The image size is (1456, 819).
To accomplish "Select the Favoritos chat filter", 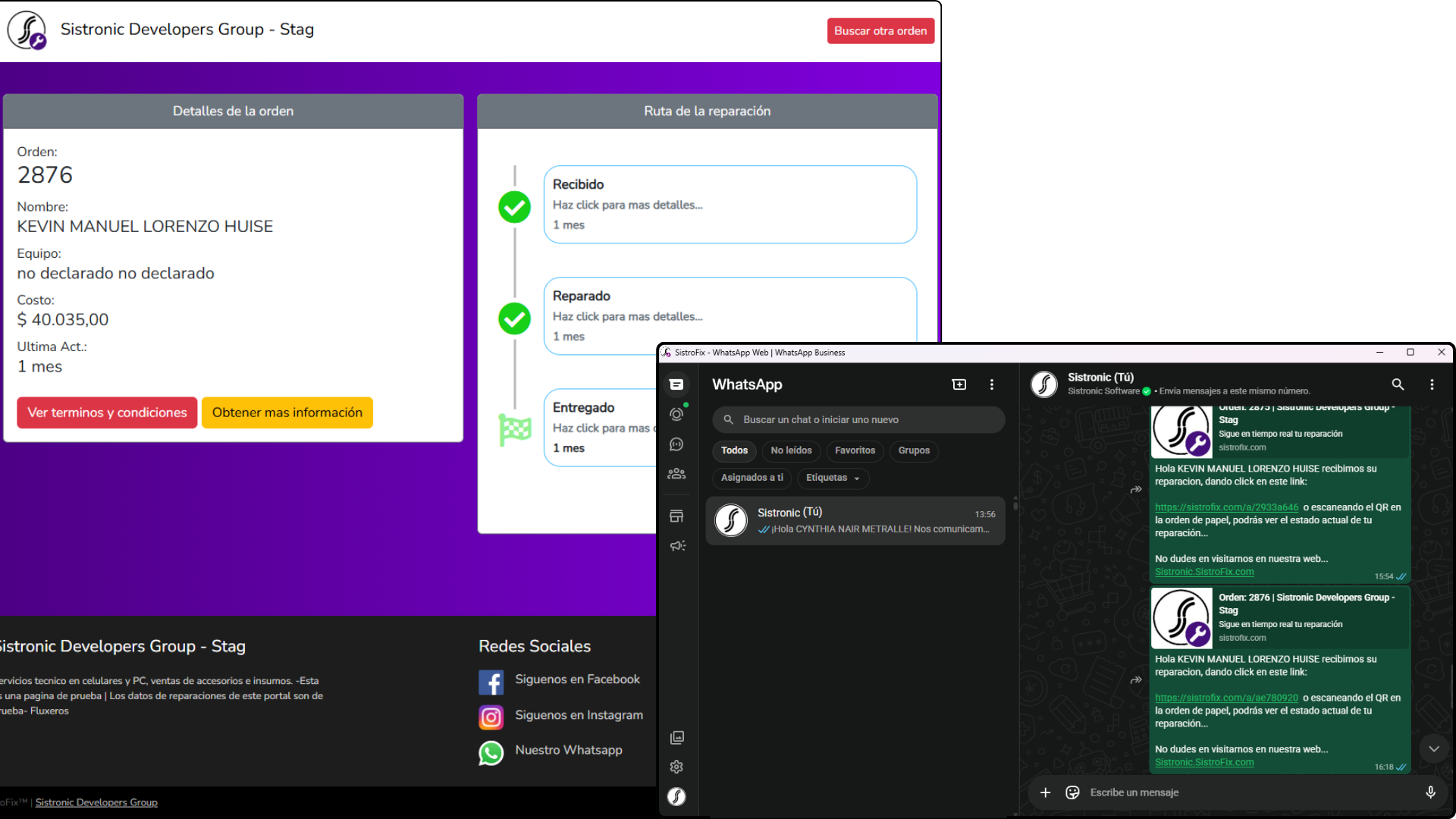I will pos(855,450).
